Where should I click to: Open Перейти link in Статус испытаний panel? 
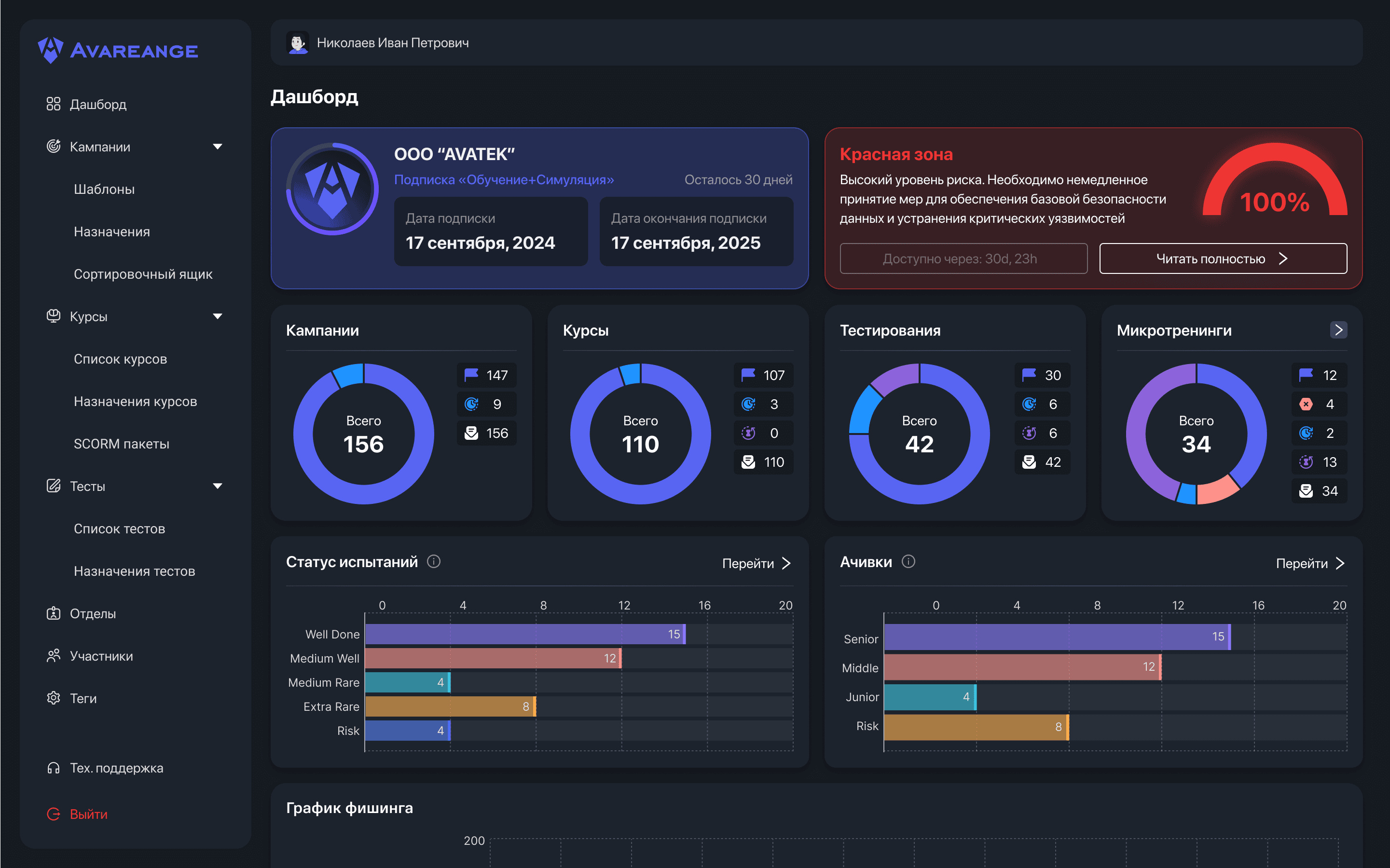(756, 563)
